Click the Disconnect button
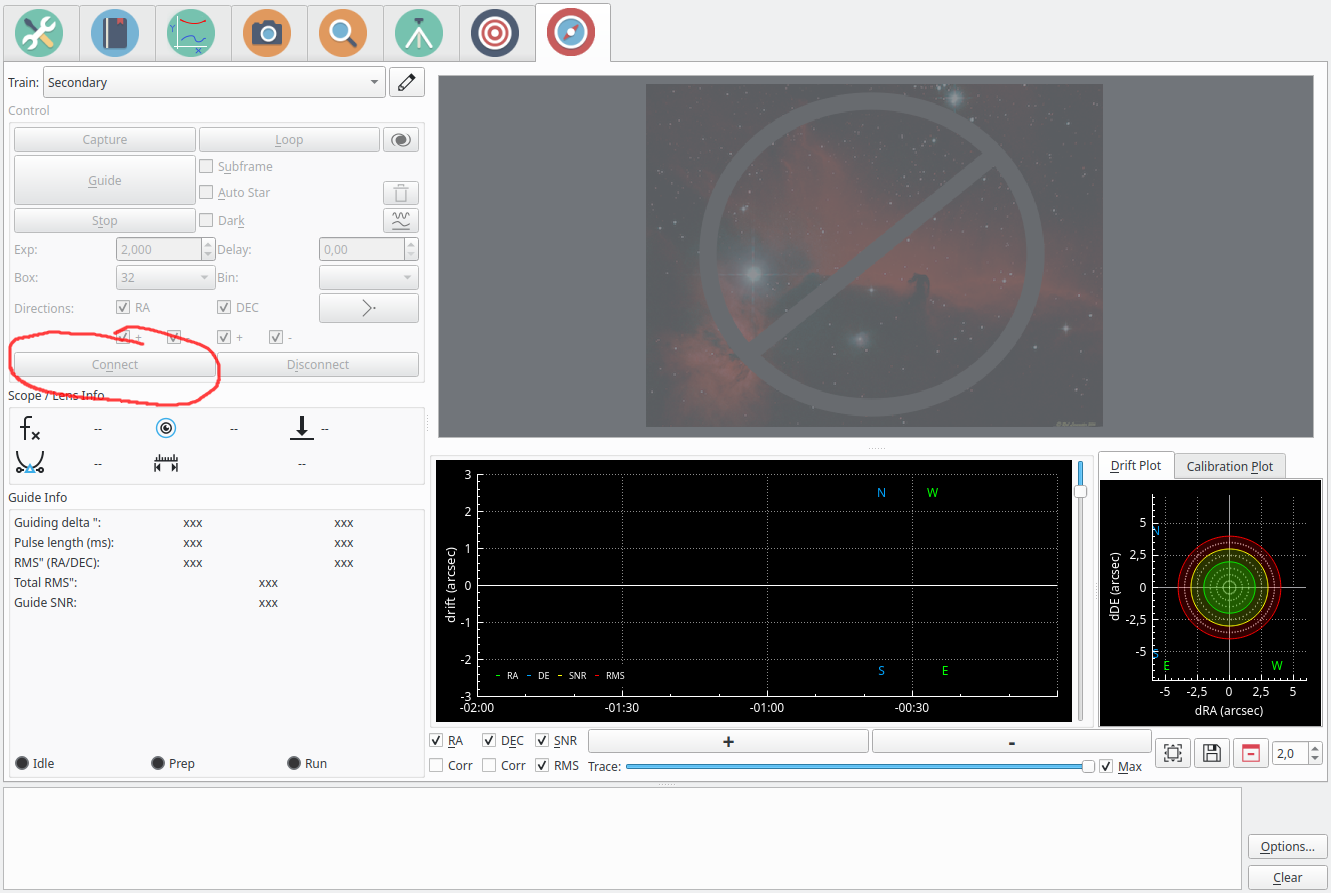The height and width of the screenshot is (893, 1331). (x=318, y=365)
